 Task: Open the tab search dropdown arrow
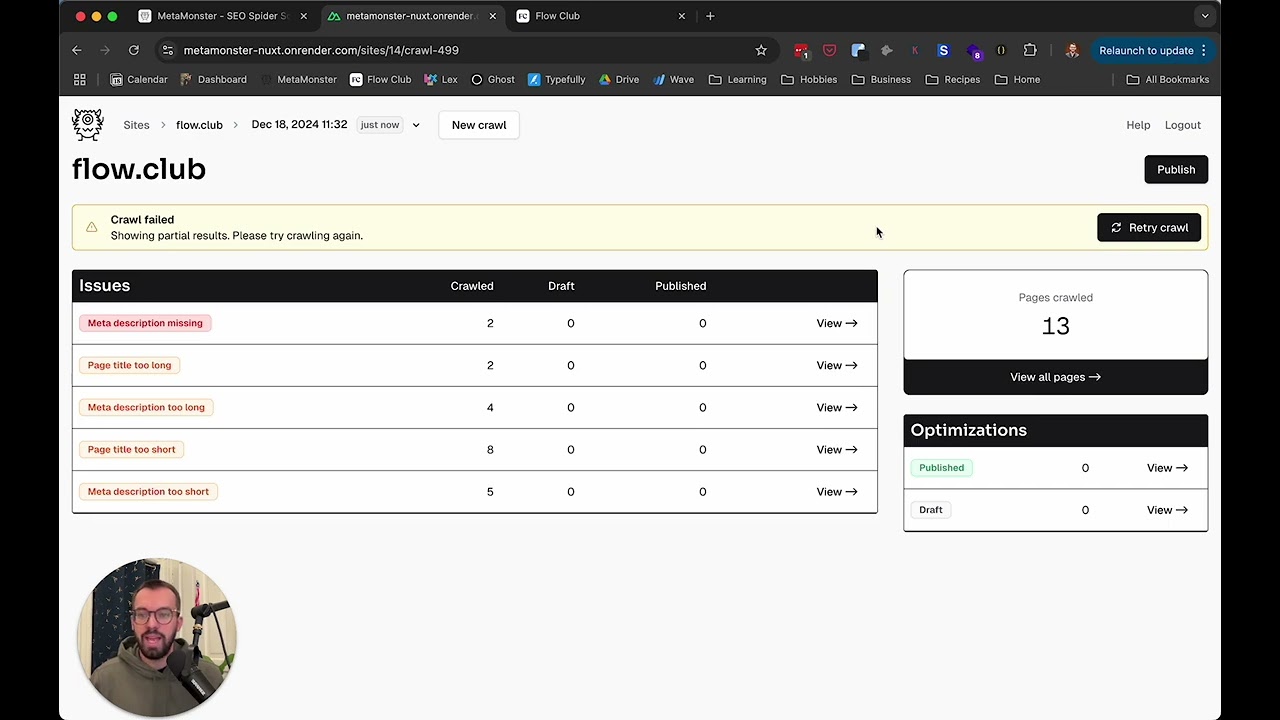coord(1205,16)
